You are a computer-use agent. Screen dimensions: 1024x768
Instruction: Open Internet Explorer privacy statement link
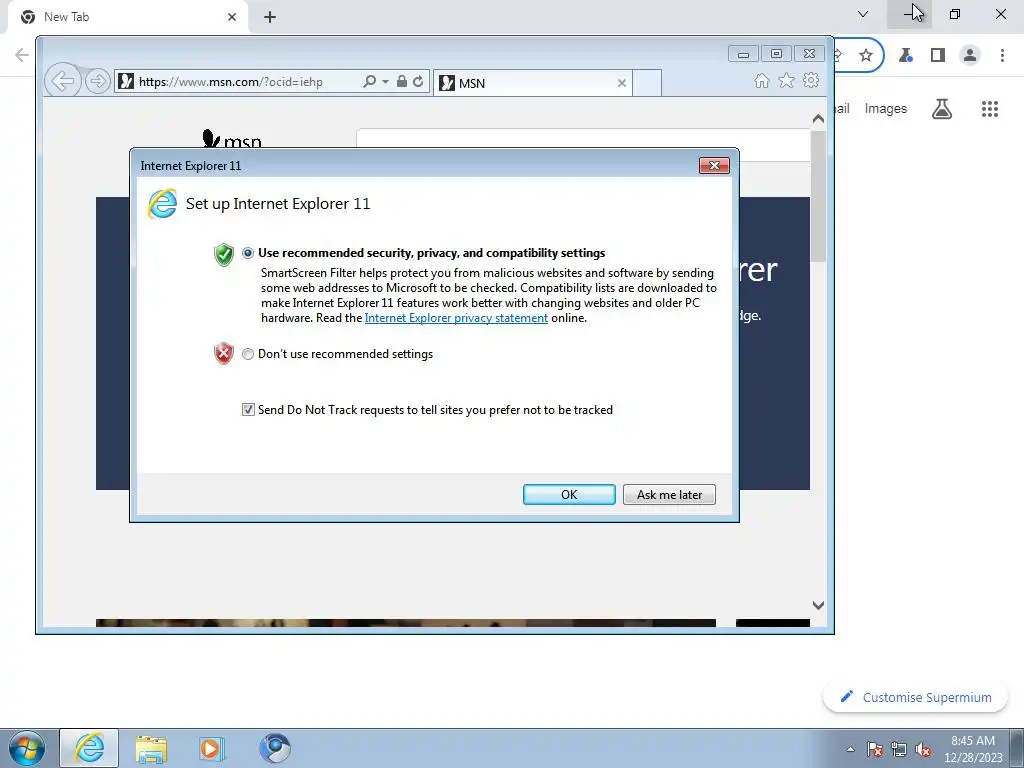(456, 318)
